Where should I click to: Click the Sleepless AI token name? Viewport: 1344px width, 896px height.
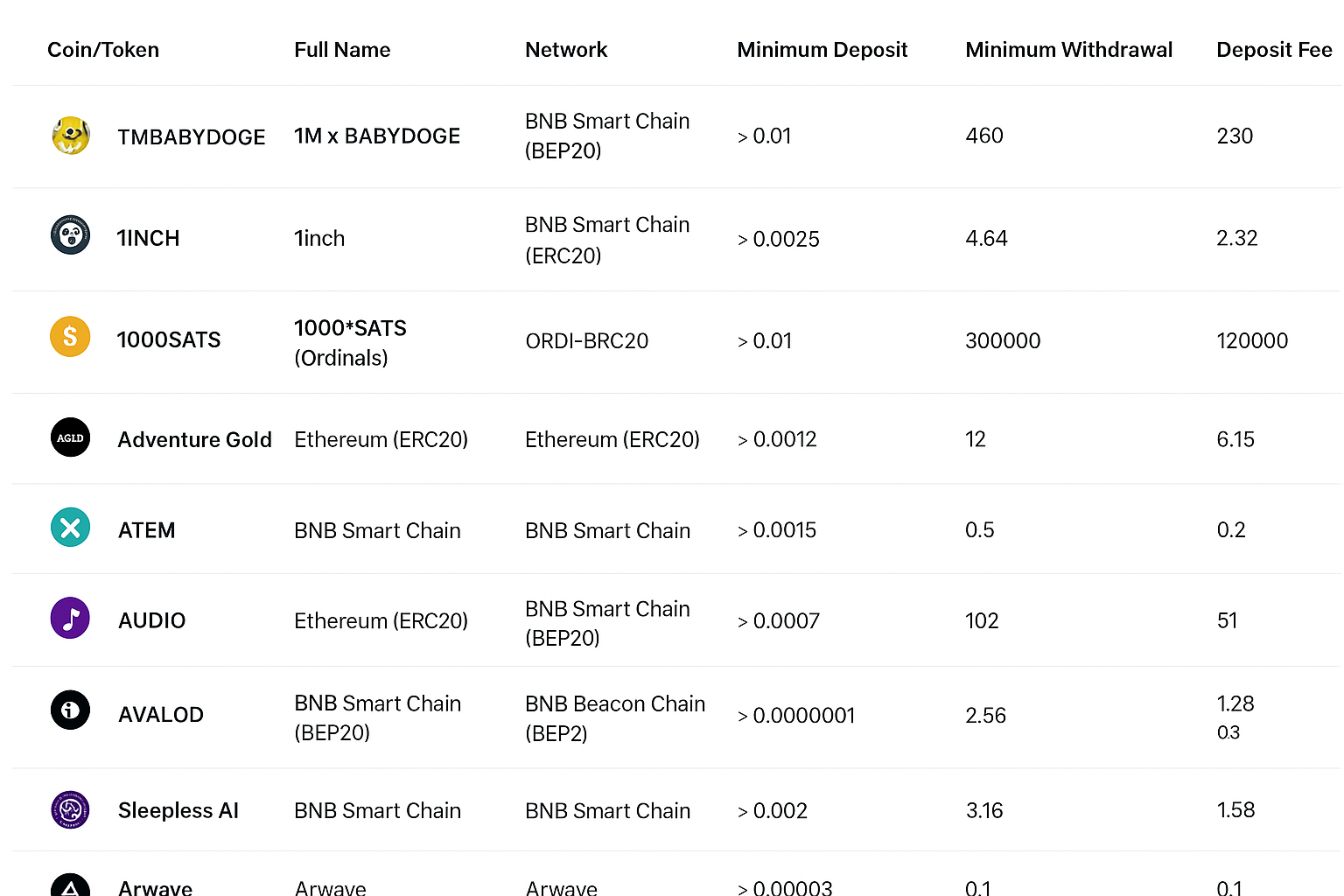pos(178,811)
